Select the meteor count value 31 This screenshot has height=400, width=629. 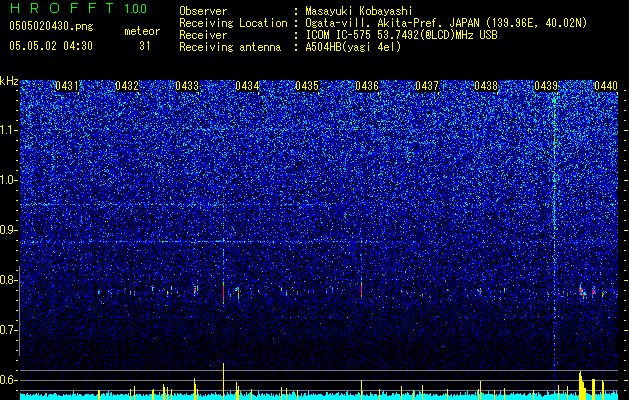point(145,46)
